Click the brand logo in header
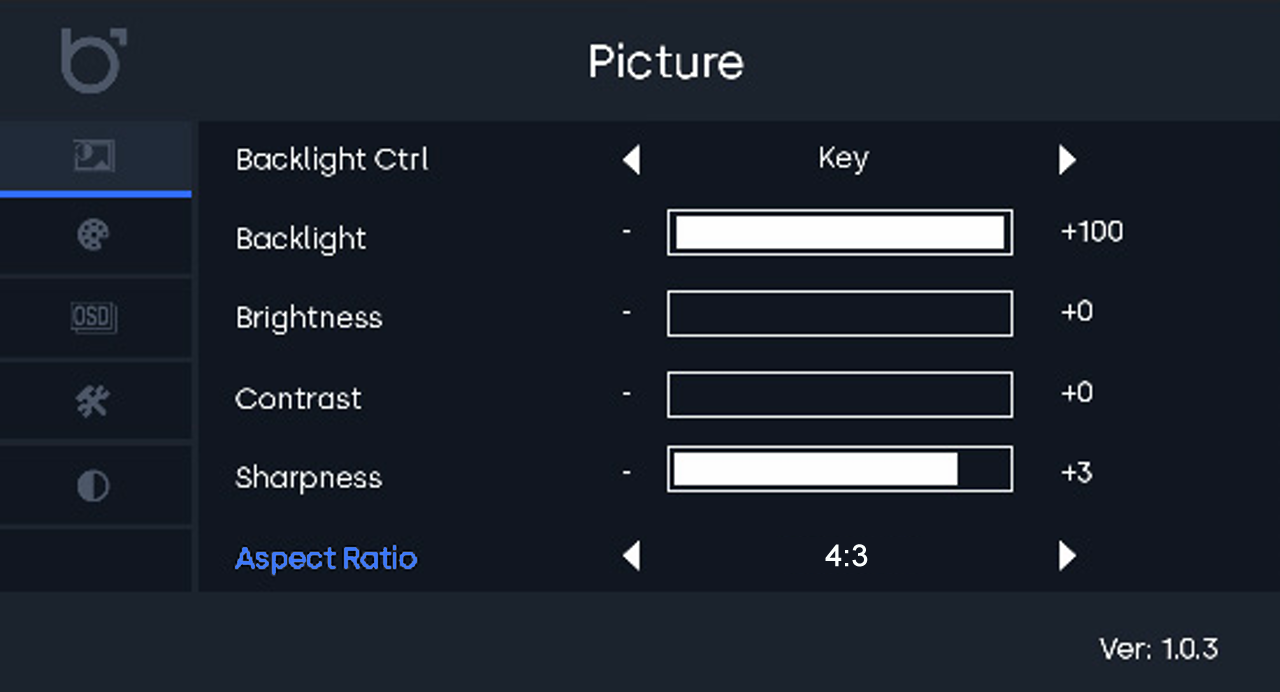Viewport: 1280px width, 692px height. coord(94,60)
